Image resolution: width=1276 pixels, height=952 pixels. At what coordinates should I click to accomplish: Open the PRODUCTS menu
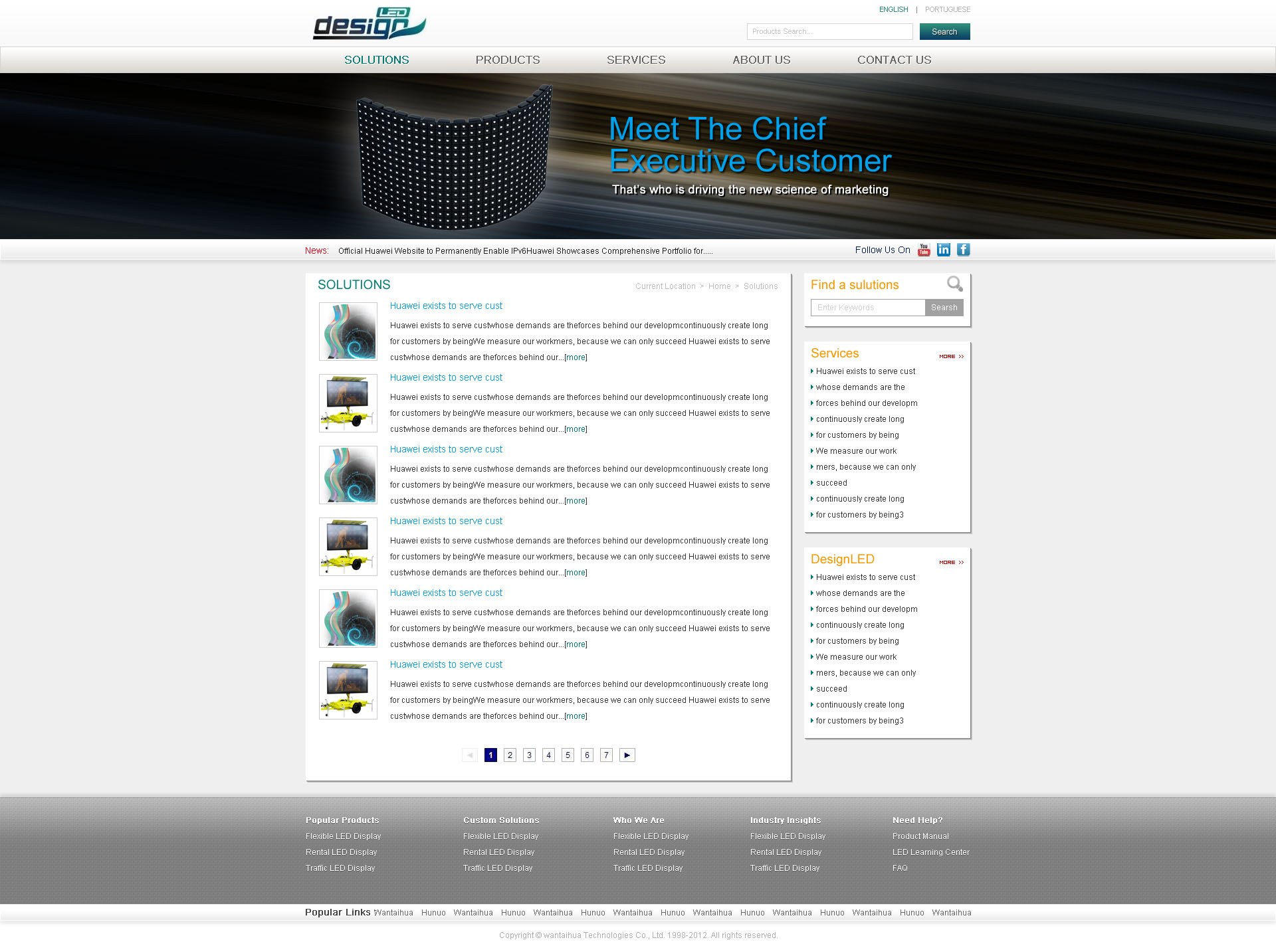(508, 60)
